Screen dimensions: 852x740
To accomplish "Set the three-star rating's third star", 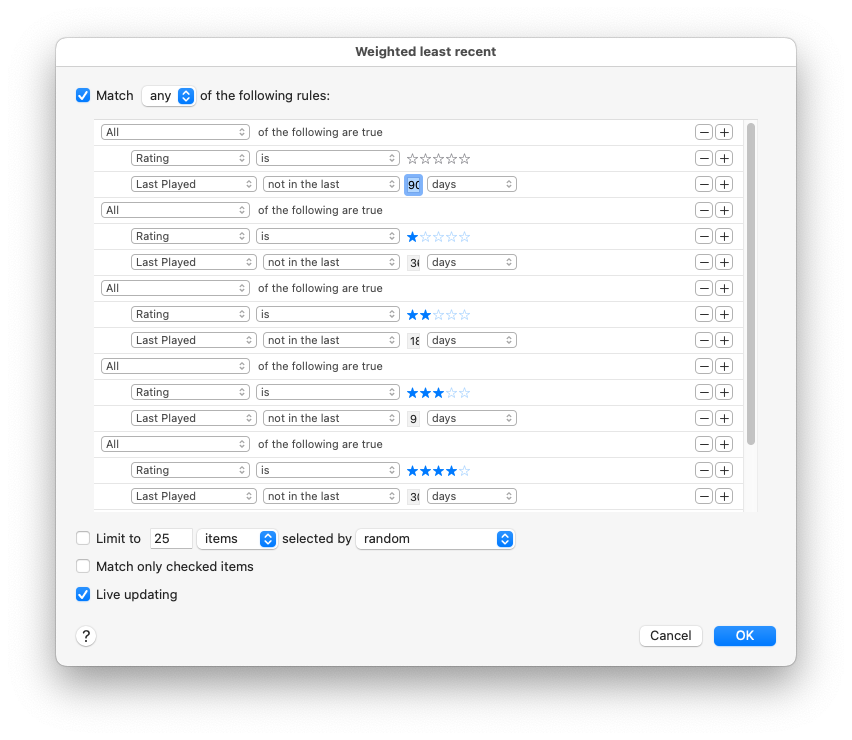I will pyautogui.click(x=438, y=392).
